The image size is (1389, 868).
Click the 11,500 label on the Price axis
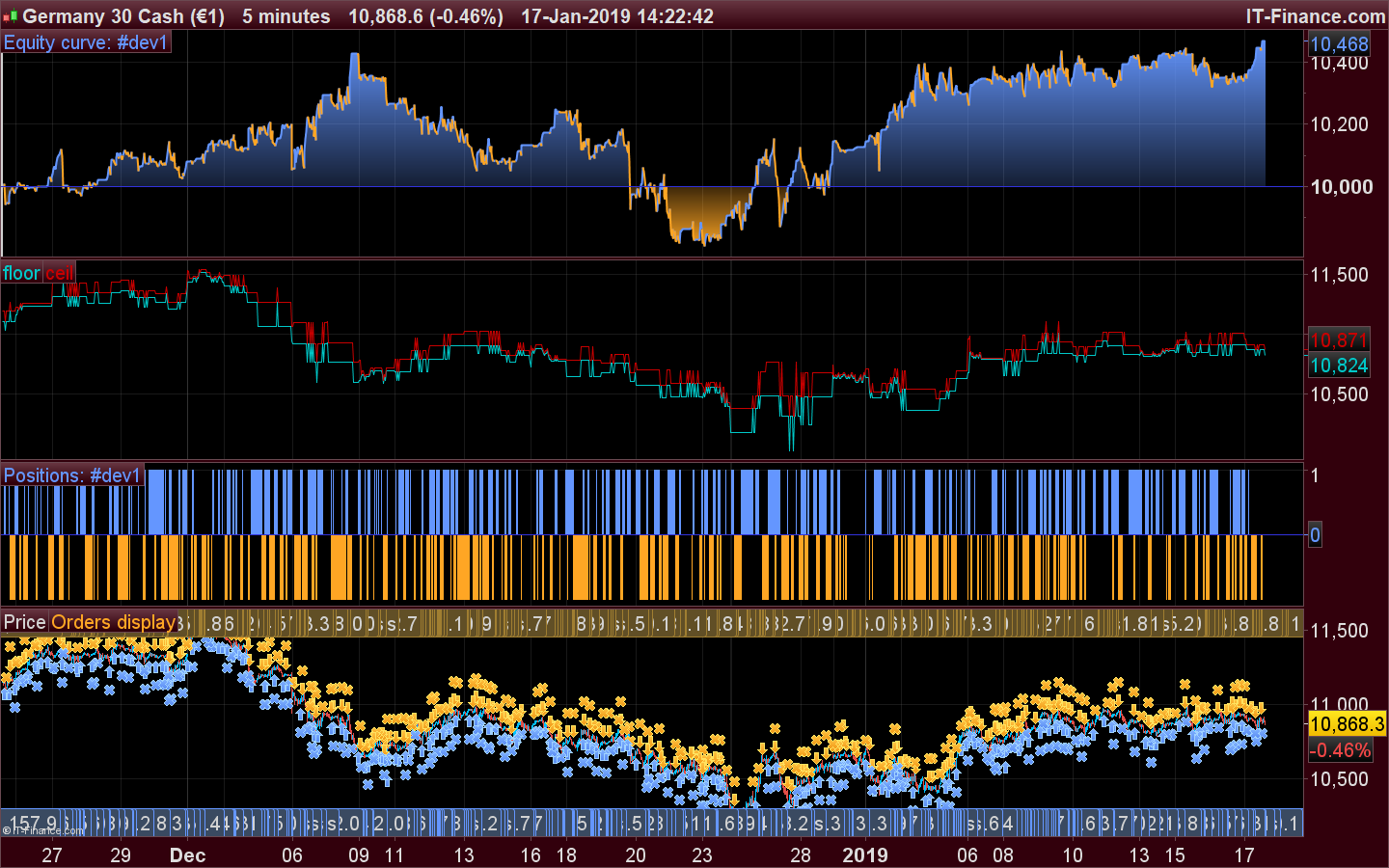[x=1339, y=631]
